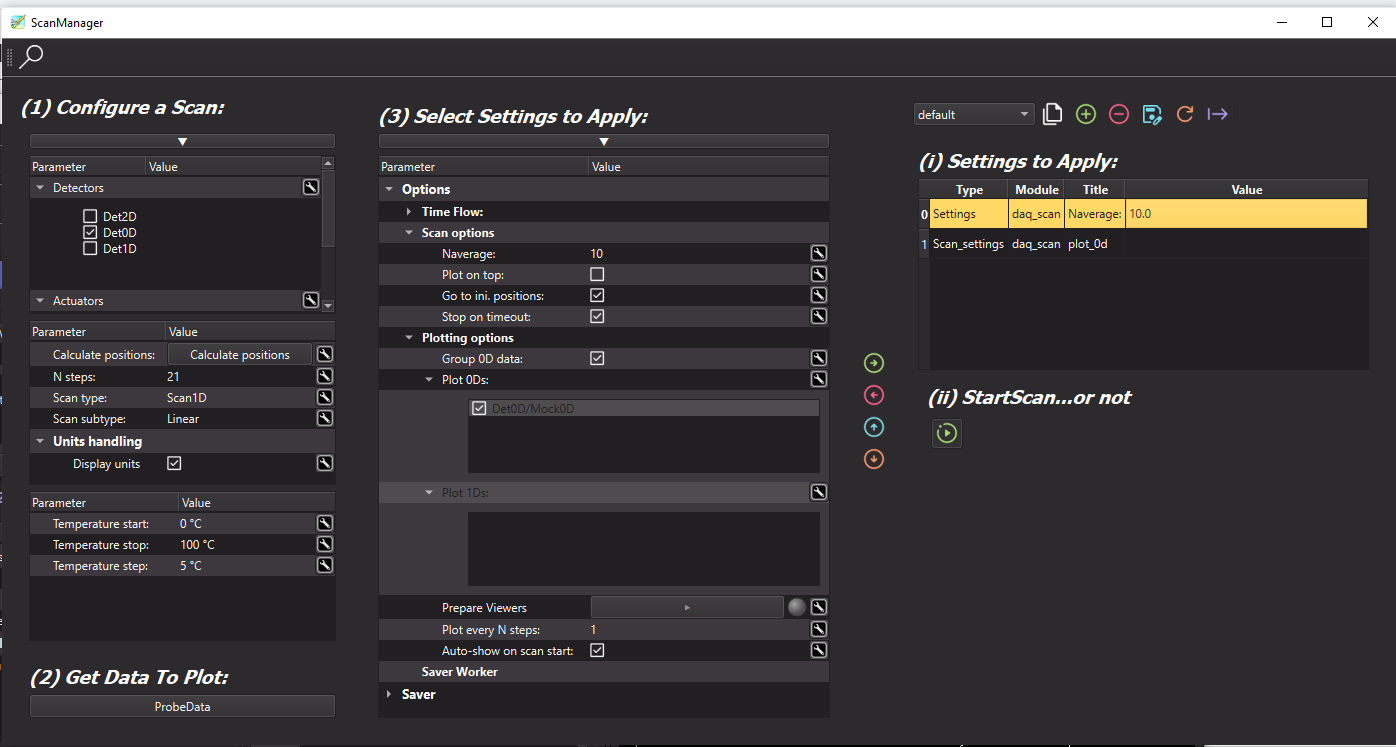Click the detectors tree vertical scrollbar

click(328, 208)
